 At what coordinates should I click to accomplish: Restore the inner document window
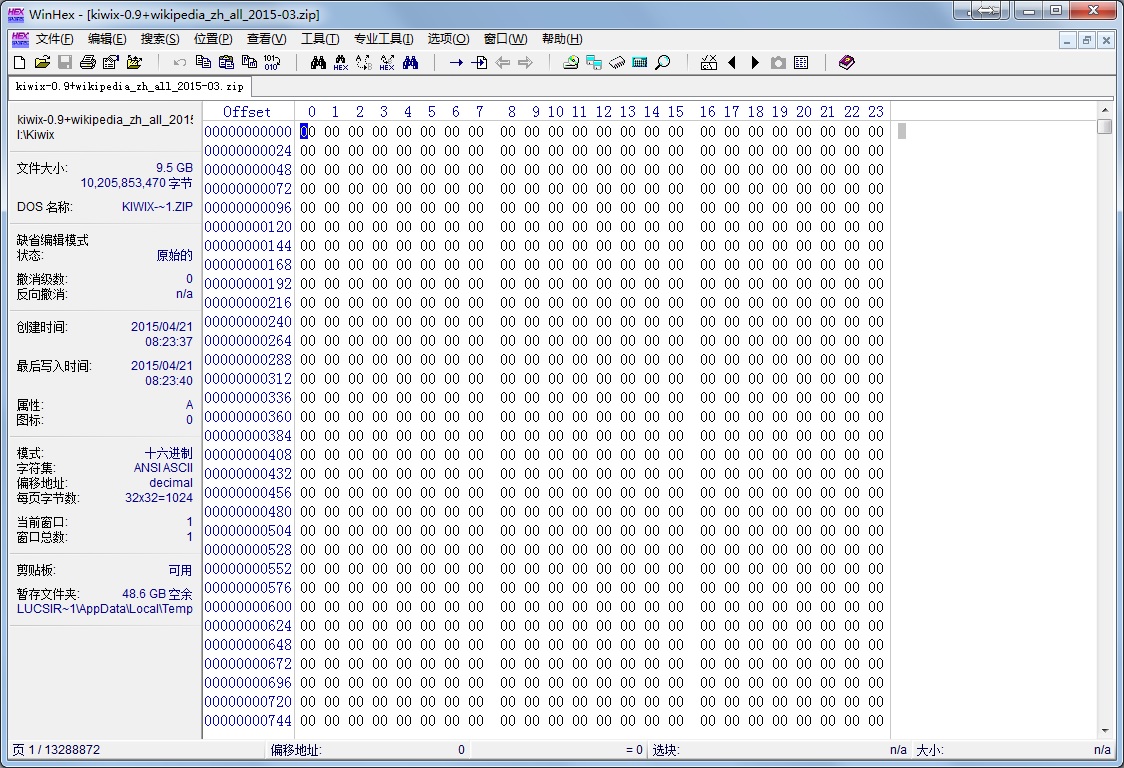click(x=1086, y=40)
